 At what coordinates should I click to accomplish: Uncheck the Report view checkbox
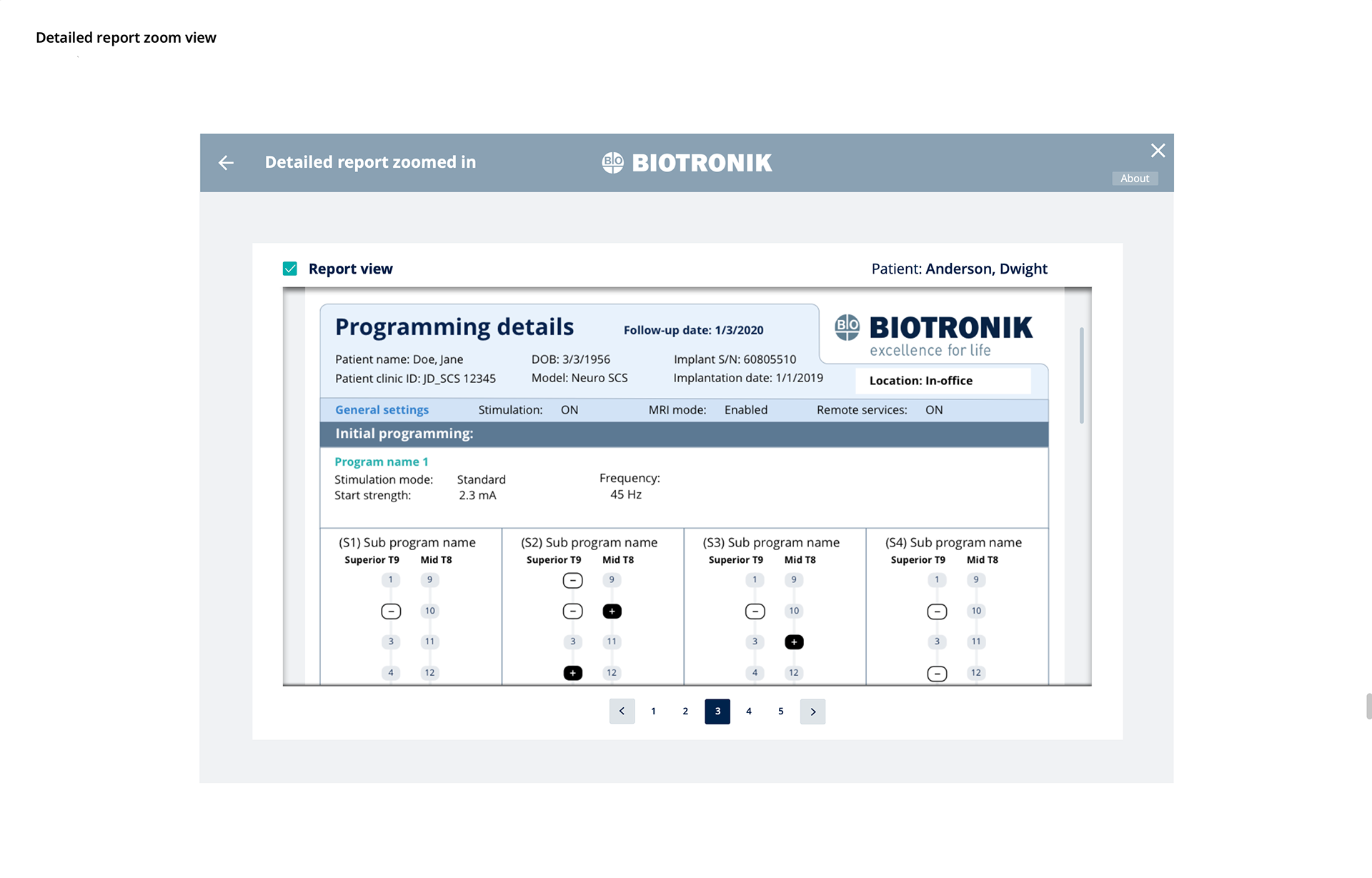pos(290,269)
